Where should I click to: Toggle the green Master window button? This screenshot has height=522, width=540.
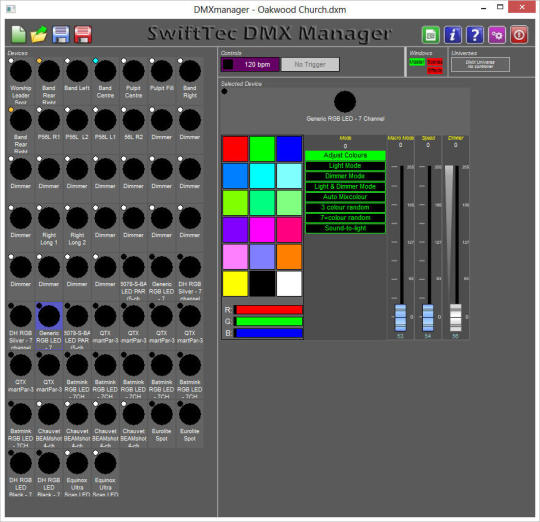pos(417,62)
